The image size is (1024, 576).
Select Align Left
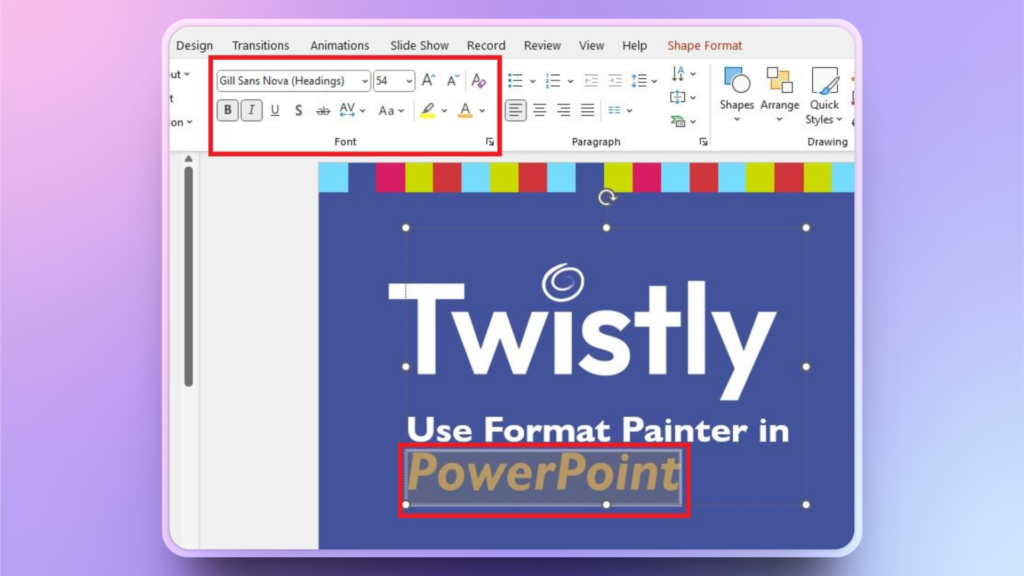point(515,110)
